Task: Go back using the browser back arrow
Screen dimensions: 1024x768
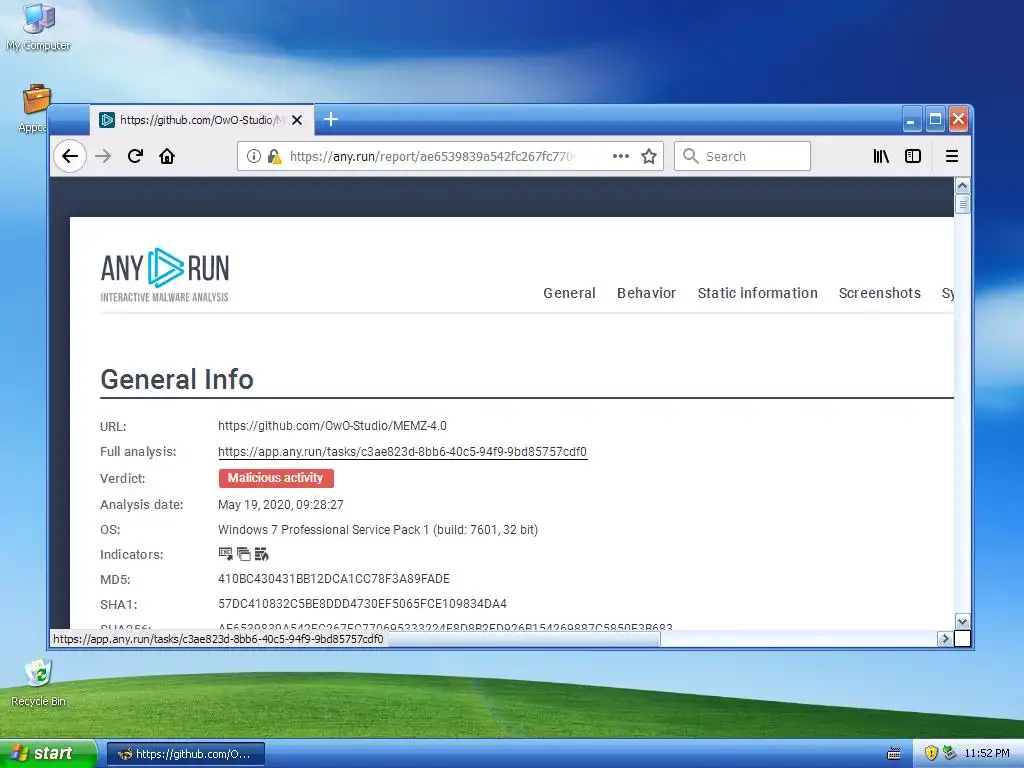Action: point(70,156)
